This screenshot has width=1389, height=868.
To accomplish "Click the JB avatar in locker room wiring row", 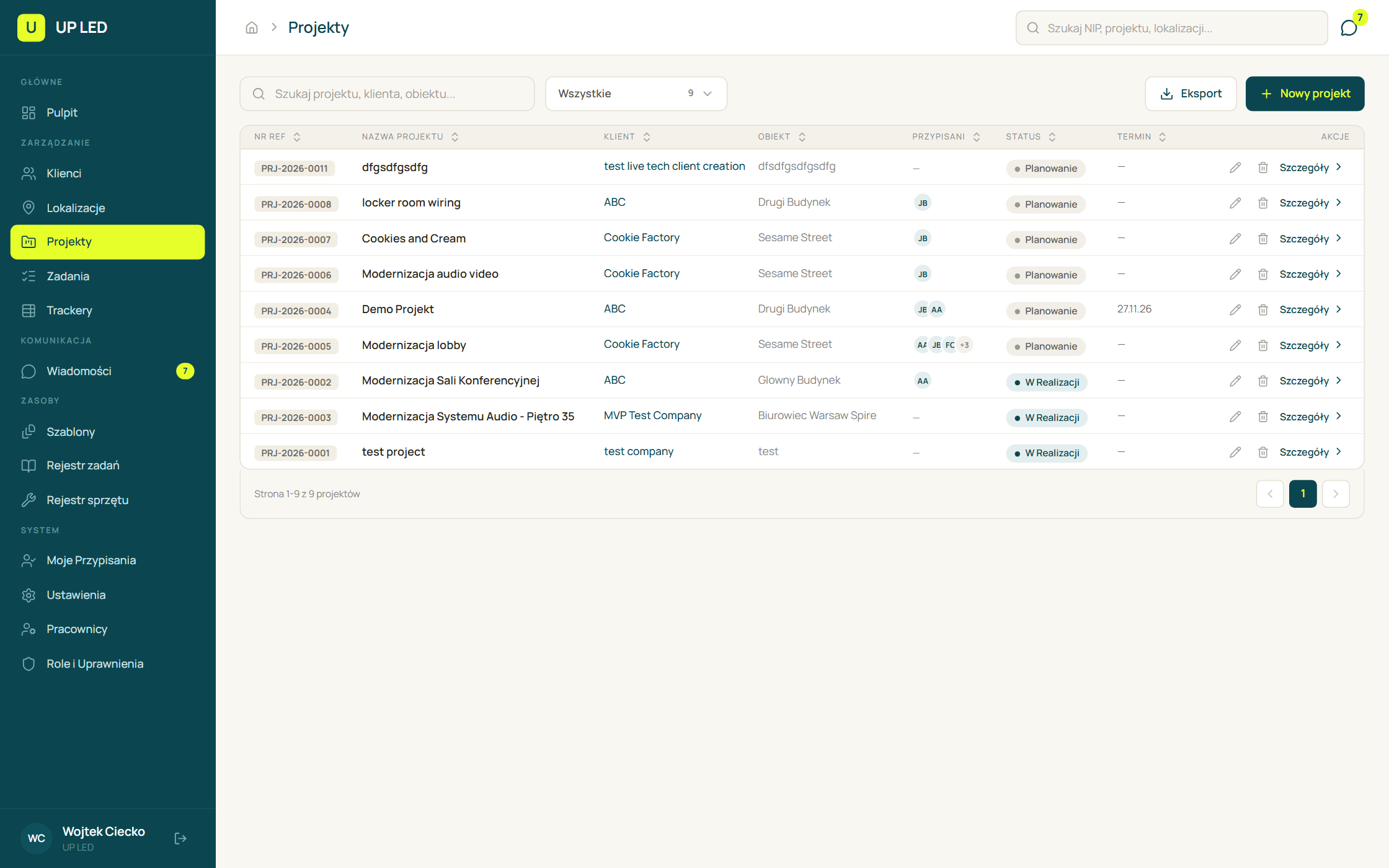I will pos(923,203).
